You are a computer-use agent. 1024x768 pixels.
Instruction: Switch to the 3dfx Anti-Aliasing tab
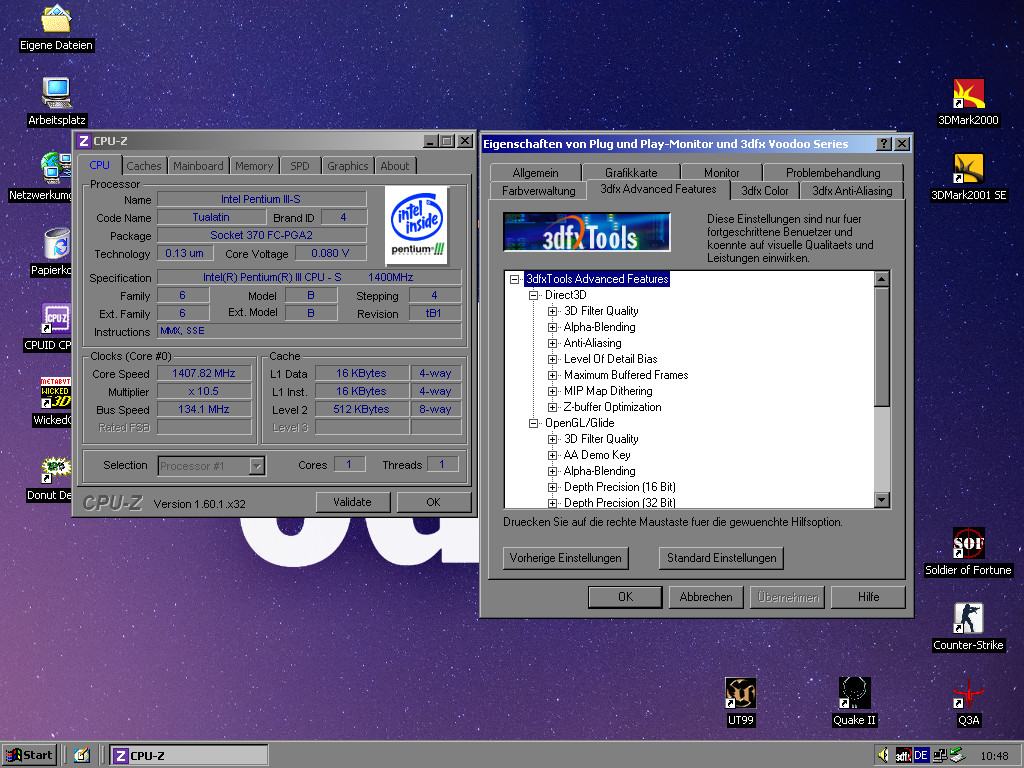[x=852, y=191]
